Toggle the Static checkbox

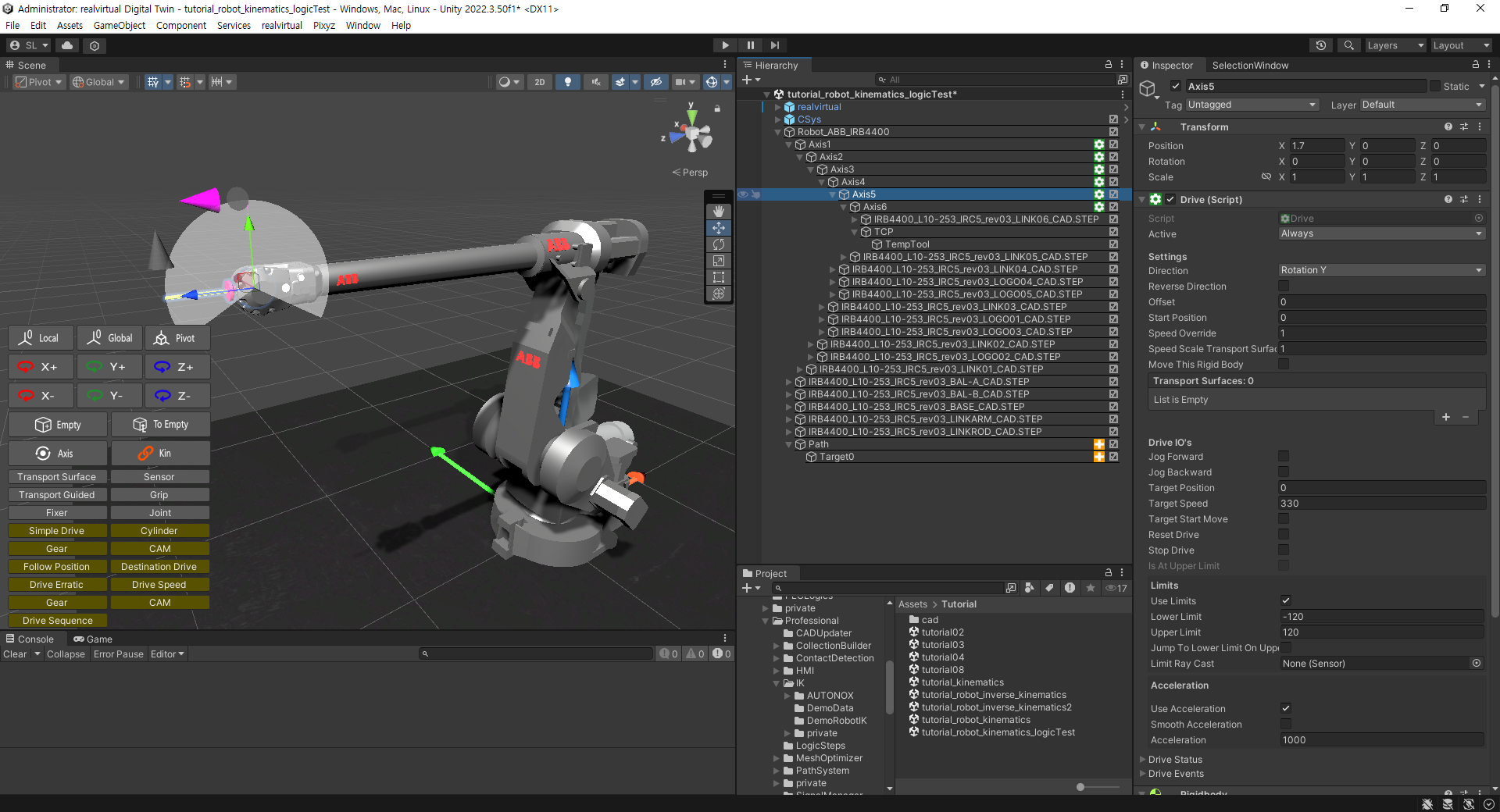[1435, 87]
